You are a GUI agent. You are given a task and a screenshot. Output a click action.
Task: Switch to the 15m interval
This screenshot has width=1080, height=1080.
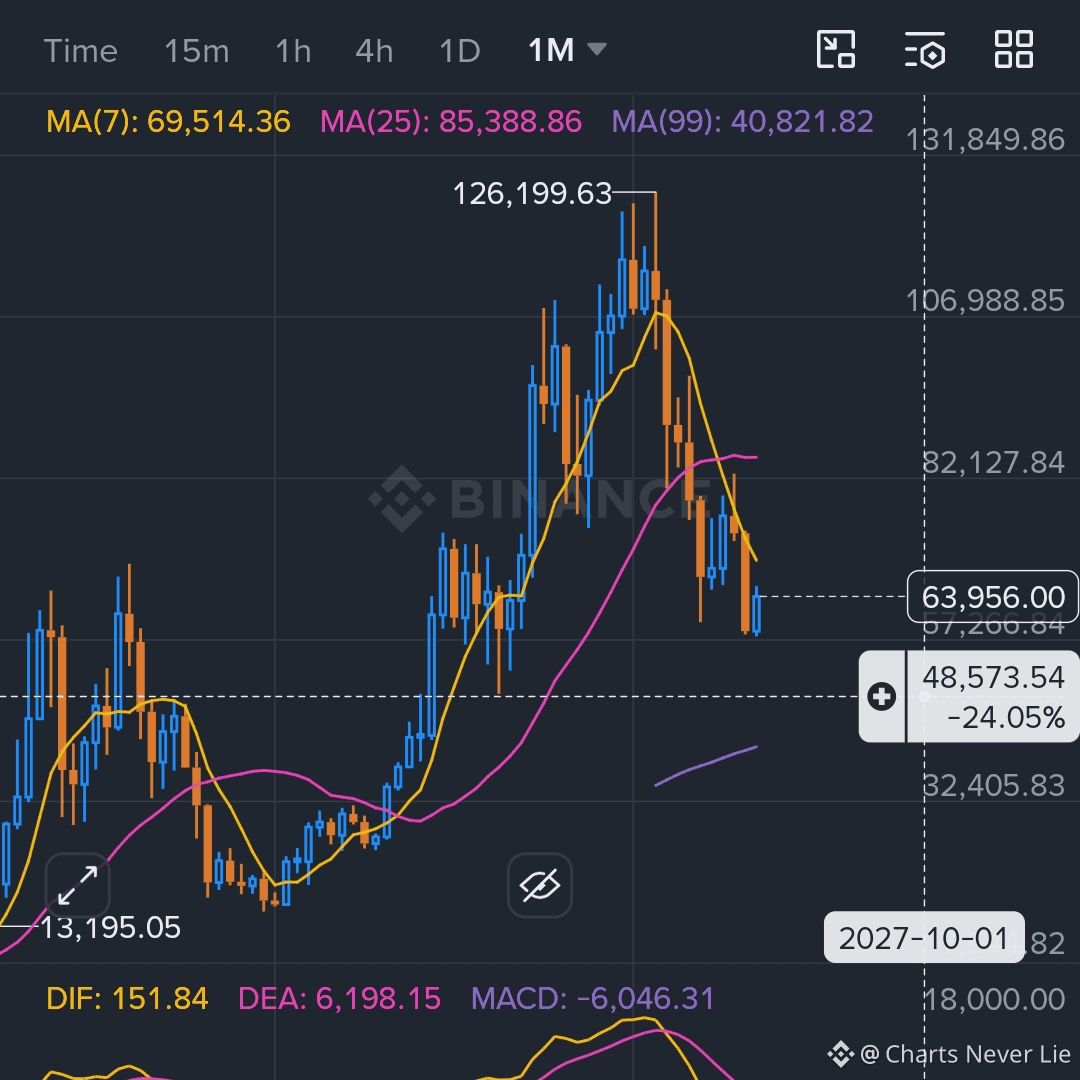click(x=196, y=52)
